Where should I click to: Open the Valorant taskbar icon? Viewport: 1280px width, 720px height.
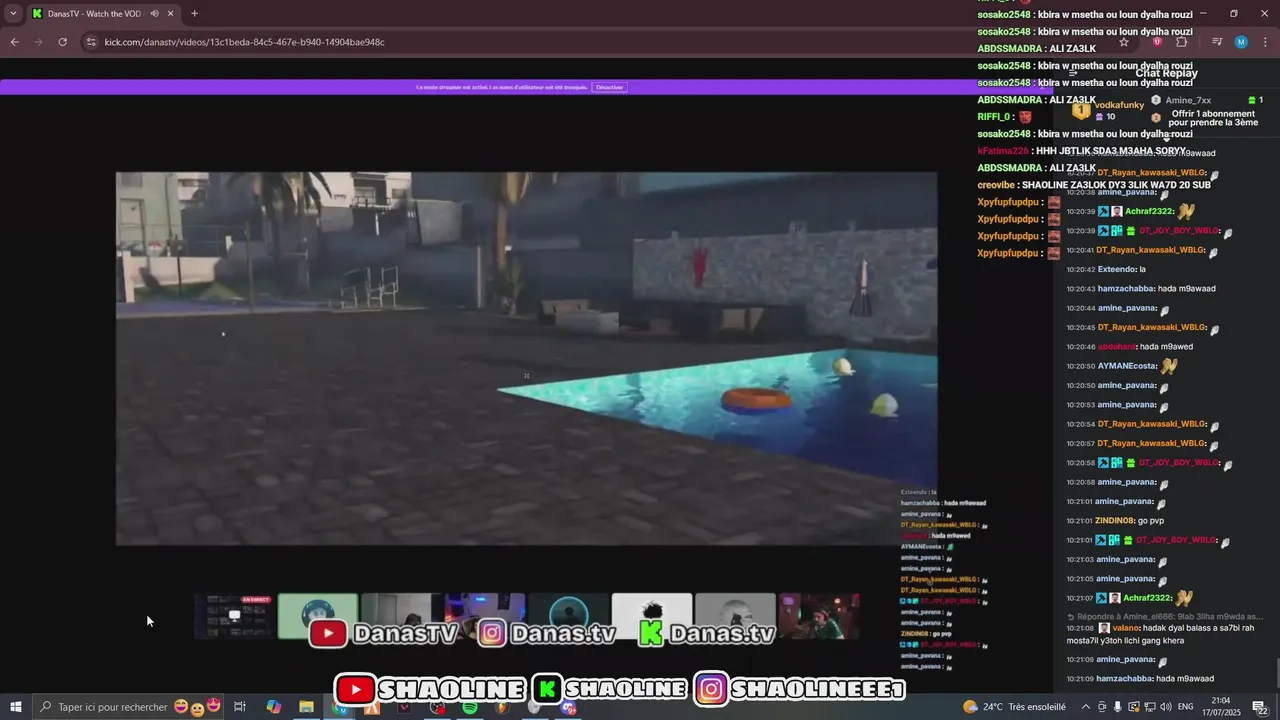tap(404, 707)
